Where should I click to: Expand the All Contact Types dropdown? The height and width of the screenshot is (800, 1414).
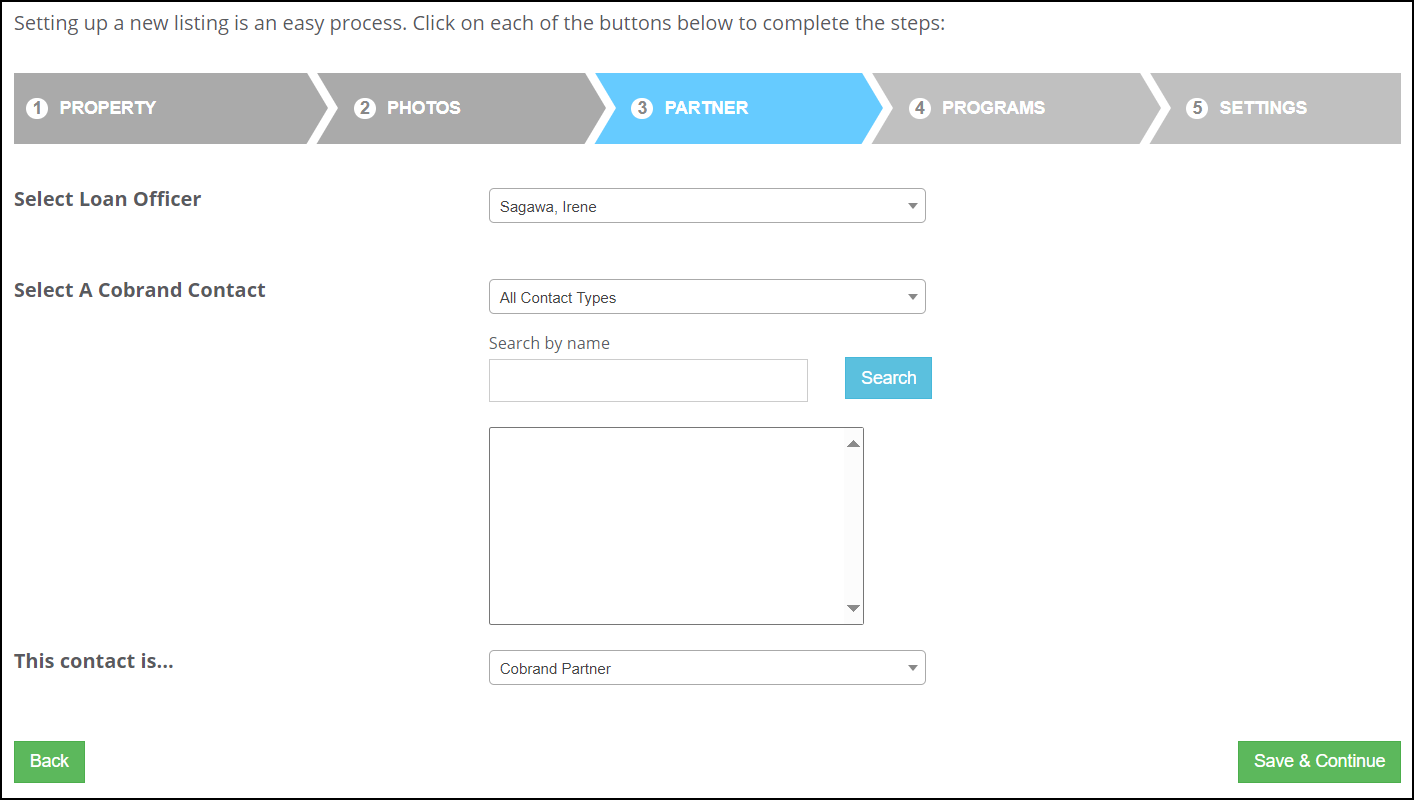pyautogui.click(x=707, y=297)
